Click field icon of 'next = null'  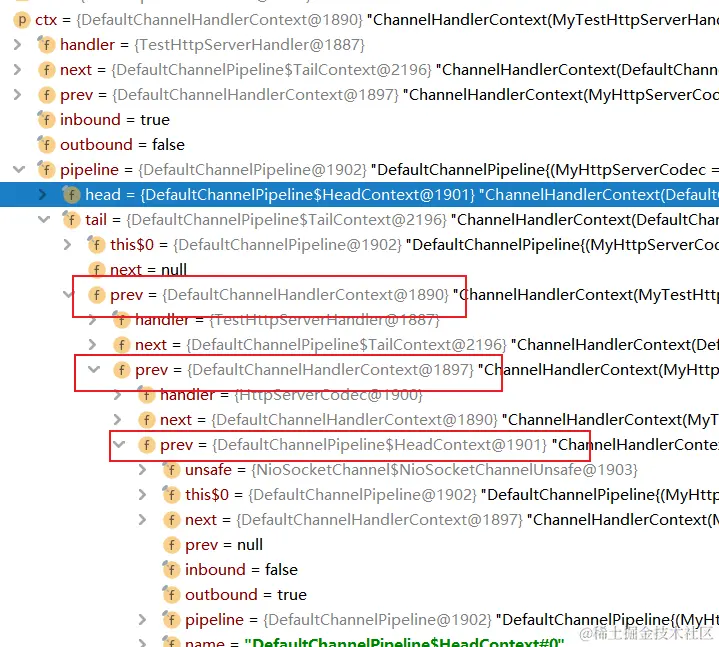tap(96, 270)
